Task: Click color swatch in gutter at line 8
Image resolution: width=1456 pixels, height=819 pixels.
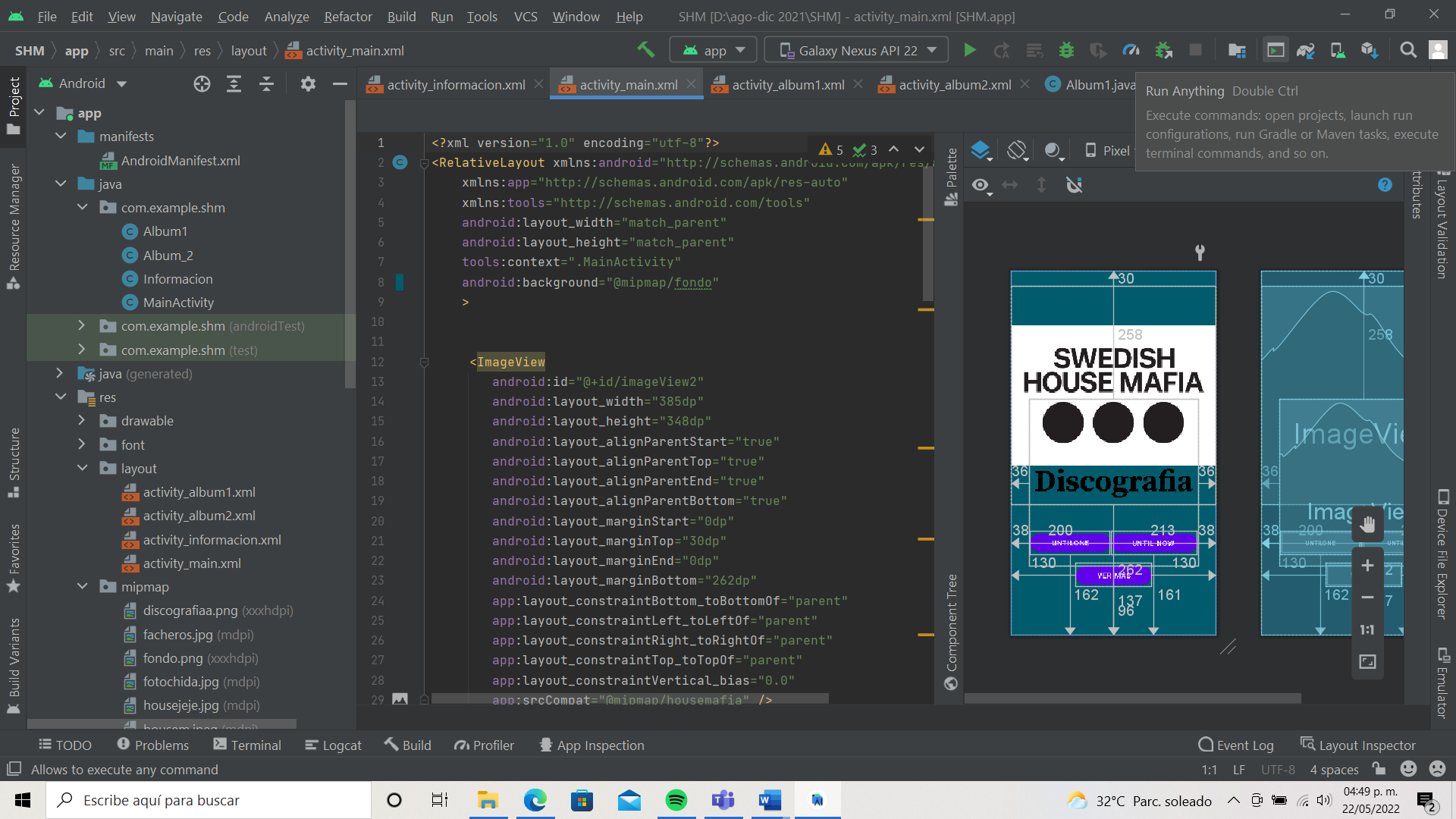Action: tap(400, 282)
